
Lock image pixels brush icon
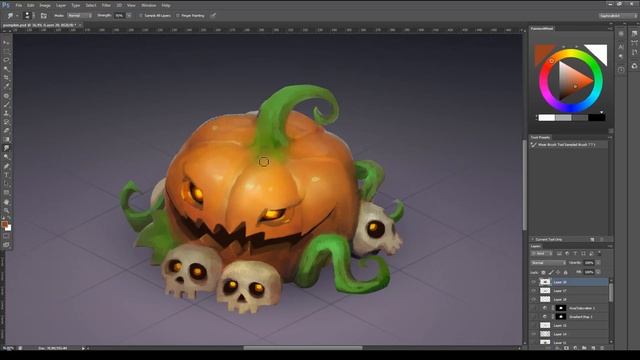[551, 272]
